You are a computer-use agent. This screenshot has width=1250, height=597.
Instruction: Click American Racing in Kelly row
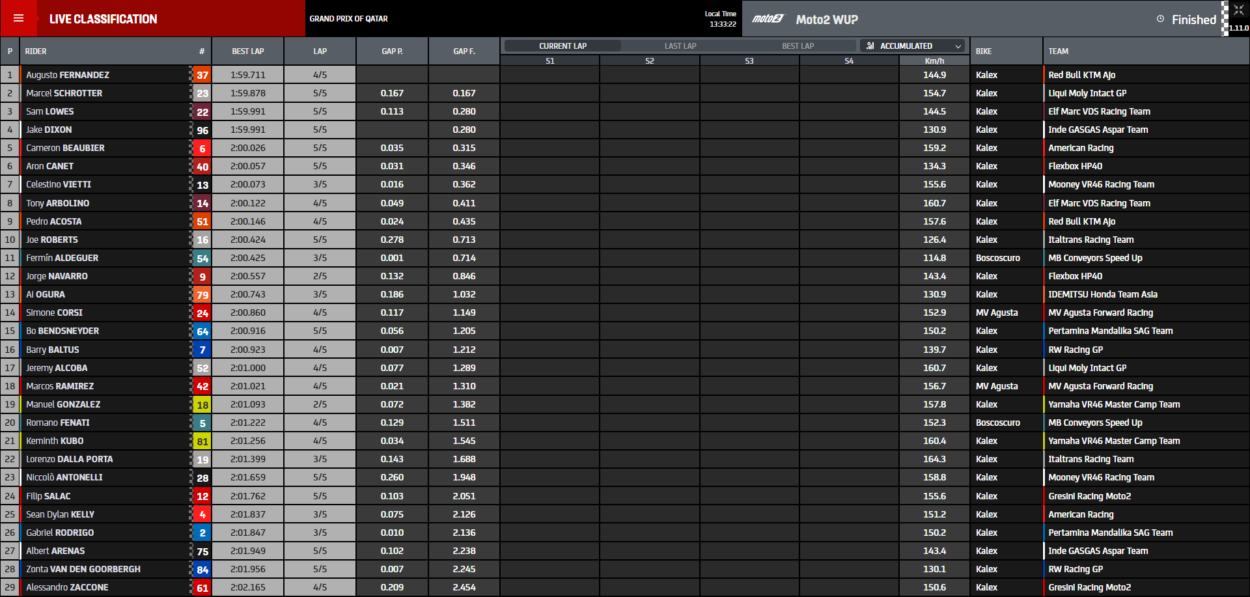click(1081, 514)
